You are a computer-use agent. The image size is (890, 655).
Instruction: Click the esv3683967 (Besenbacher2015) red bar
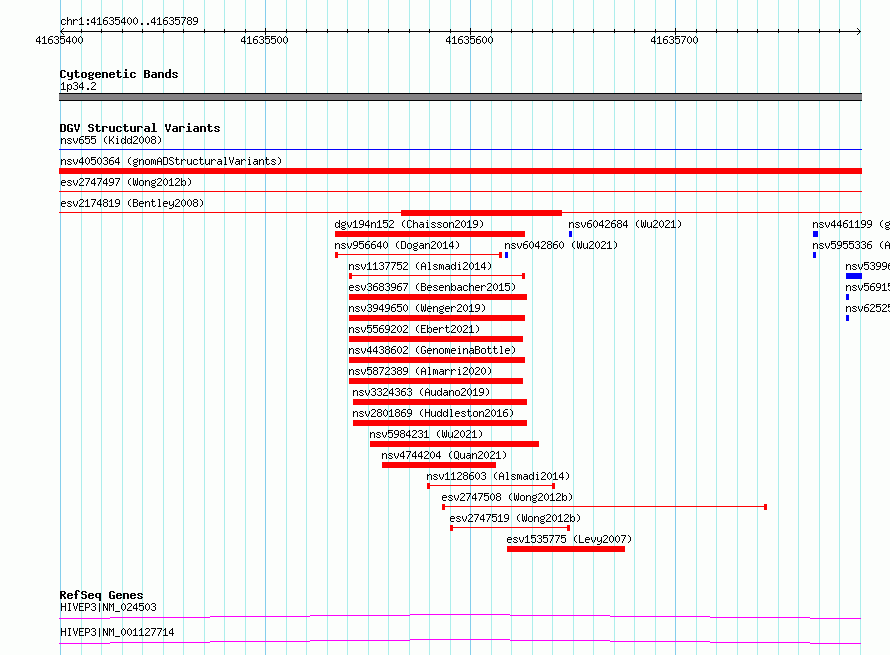438,297
